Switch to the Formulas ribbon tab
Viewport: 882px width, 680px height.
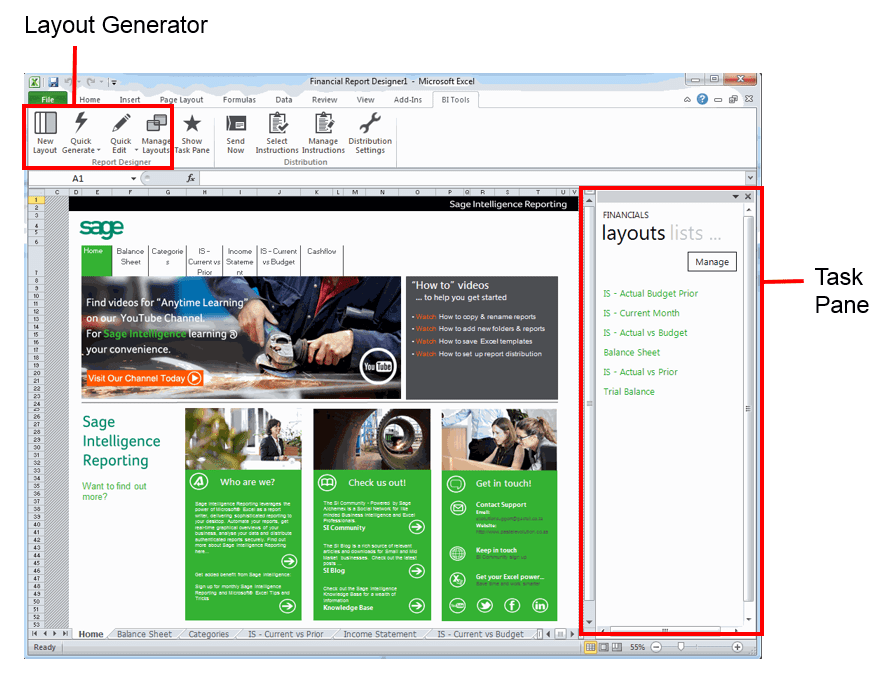coord(242,99)
